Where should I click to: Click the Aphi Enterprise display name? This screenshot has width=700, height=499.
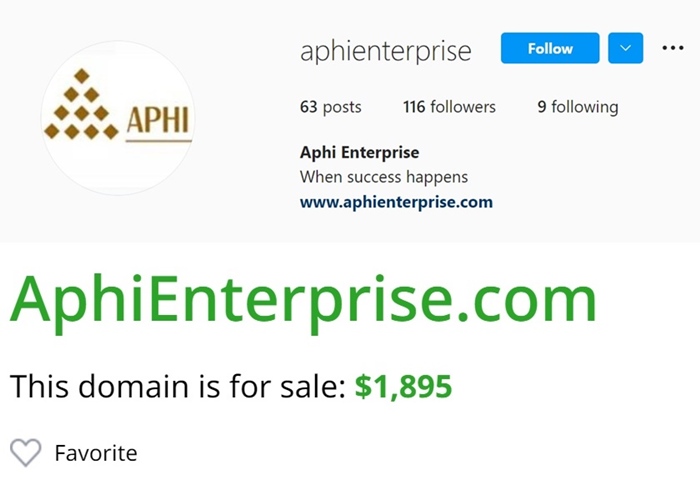coord(359,153)
